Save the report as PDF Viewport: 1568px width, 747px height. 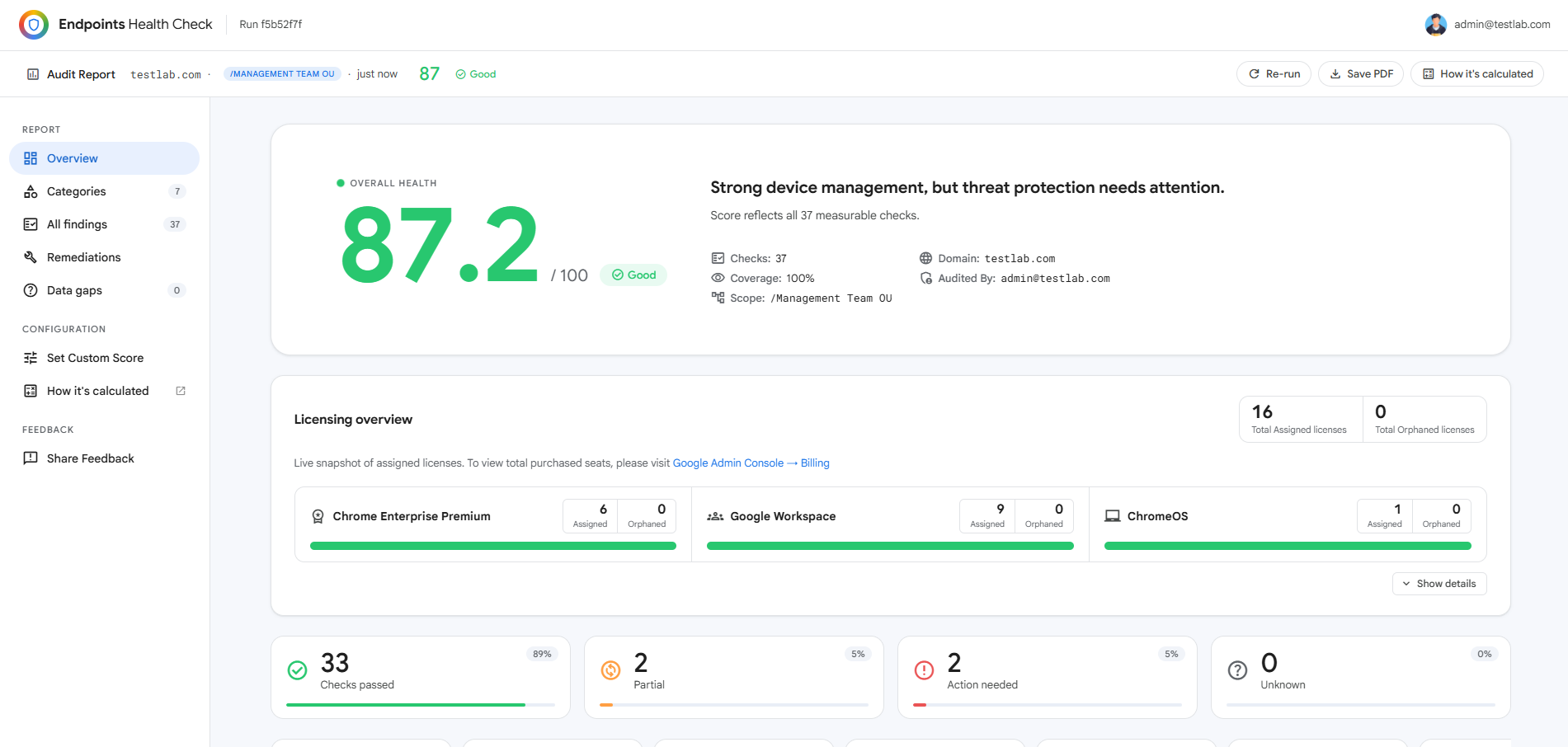click(1361, 74)
